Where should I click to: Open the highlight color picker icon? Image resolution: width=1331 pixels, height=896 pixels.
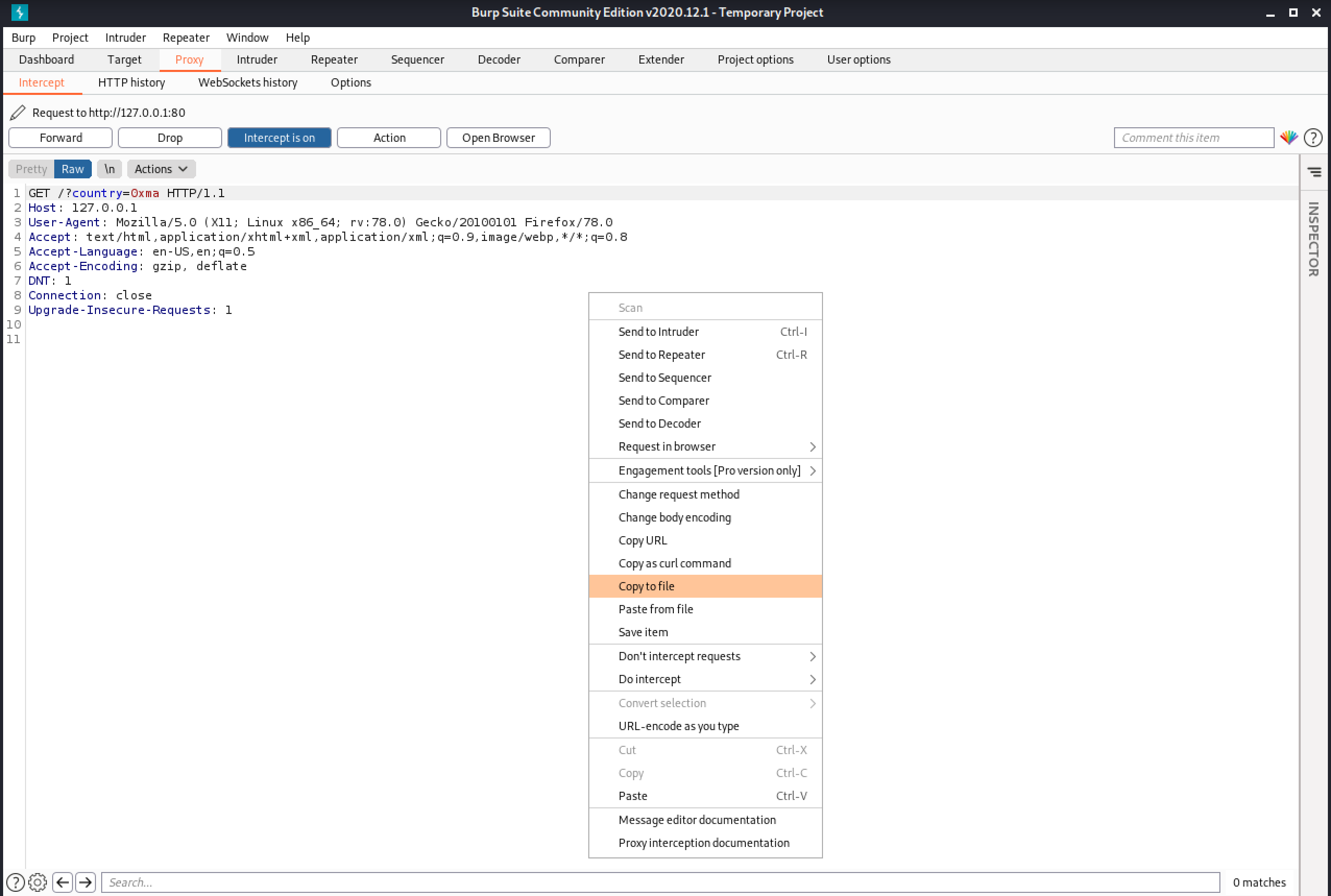[1289, 137]
